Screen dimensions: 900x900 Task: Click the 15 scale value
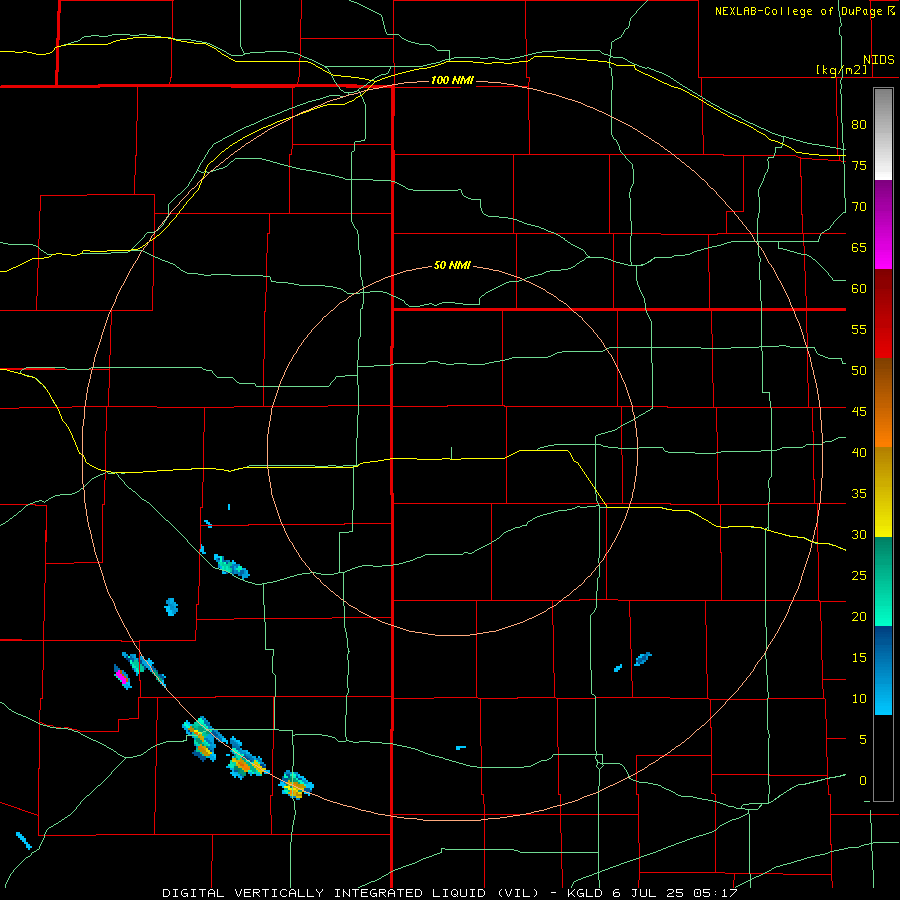click(859, 658)
